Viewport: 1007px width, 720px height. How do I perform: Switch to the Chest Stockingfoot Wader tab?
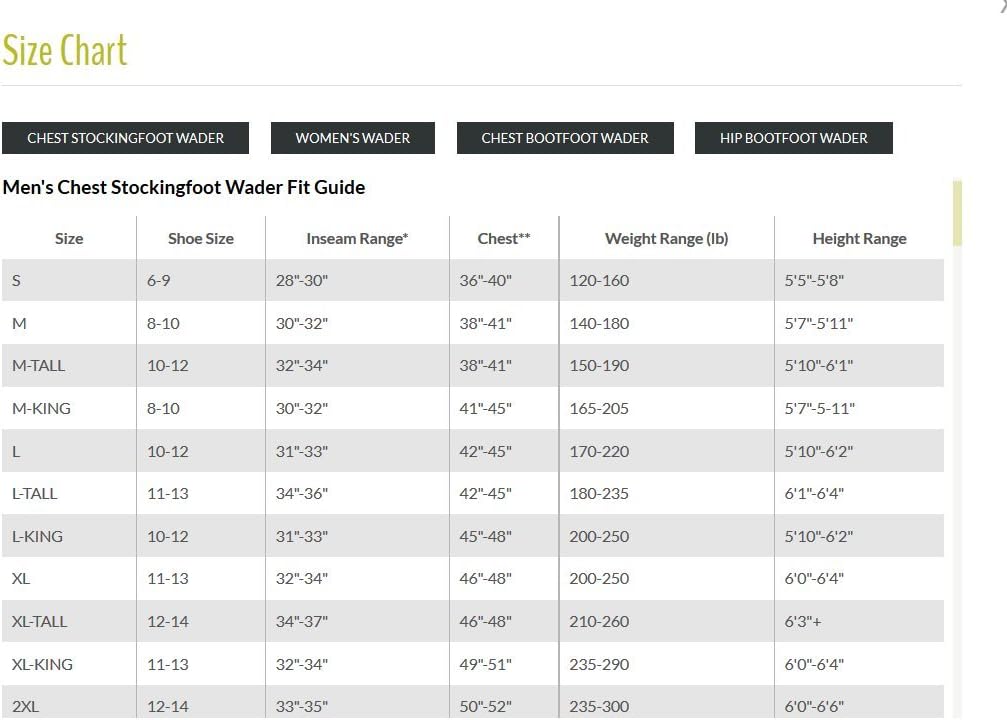(125, 138)
